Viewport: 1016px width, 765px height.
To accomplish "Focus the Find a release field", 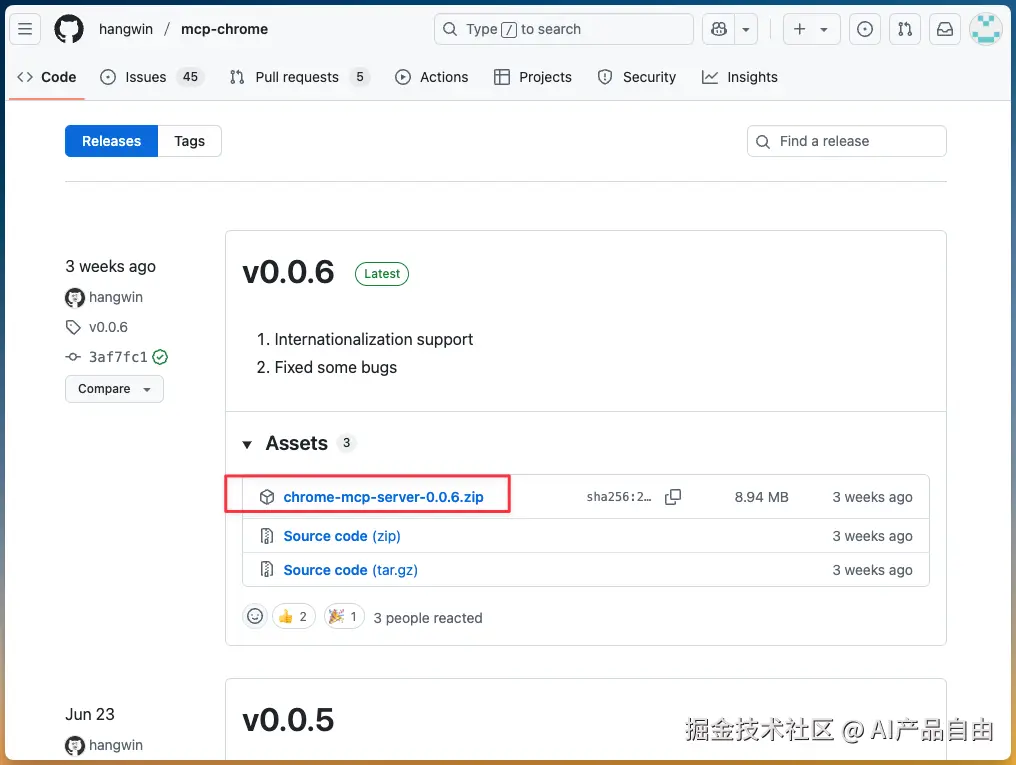I will [846, 141].
